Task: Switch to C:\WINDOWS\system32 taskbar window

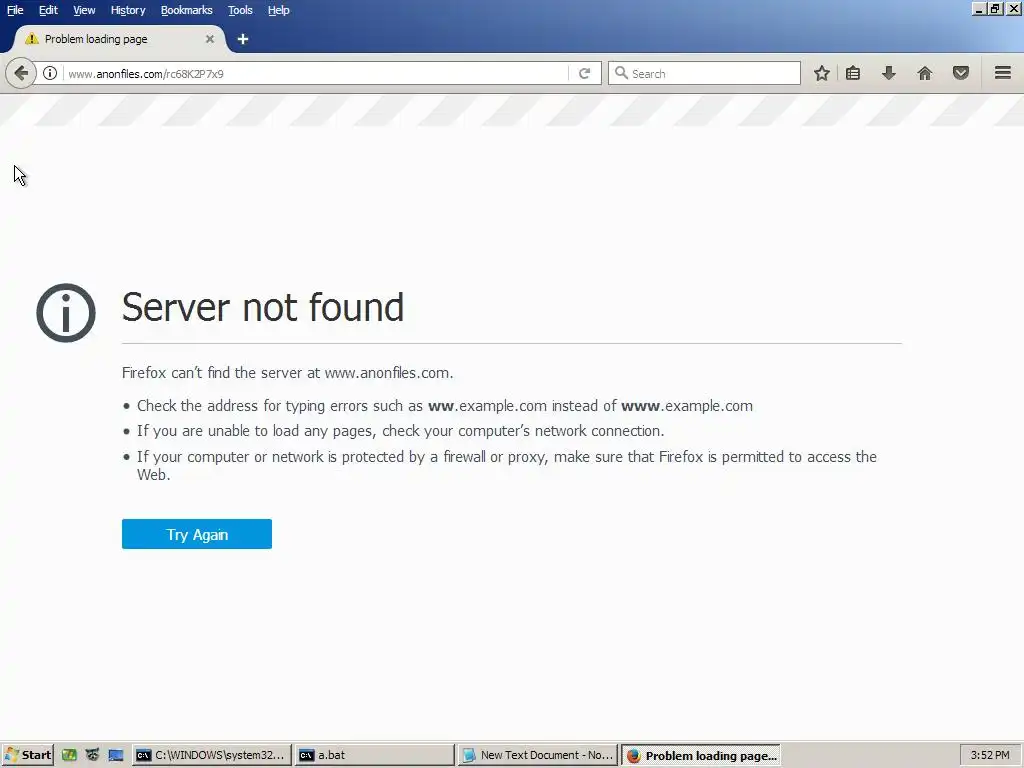Action: [212, 755]
